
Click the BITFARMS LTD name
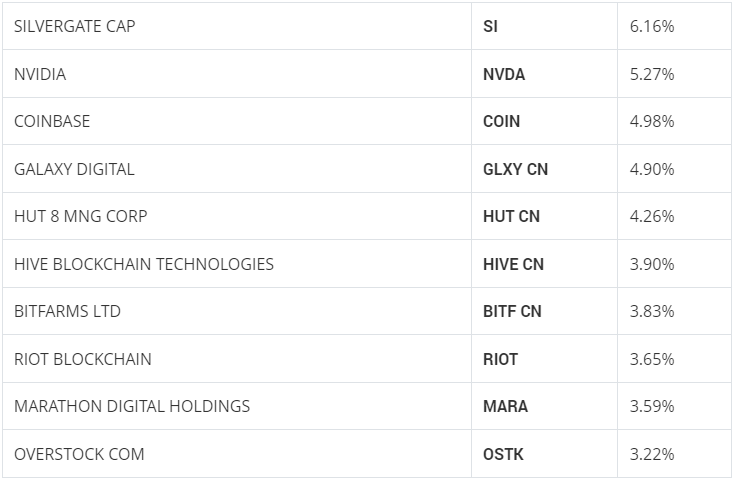(x=67, y=311)
